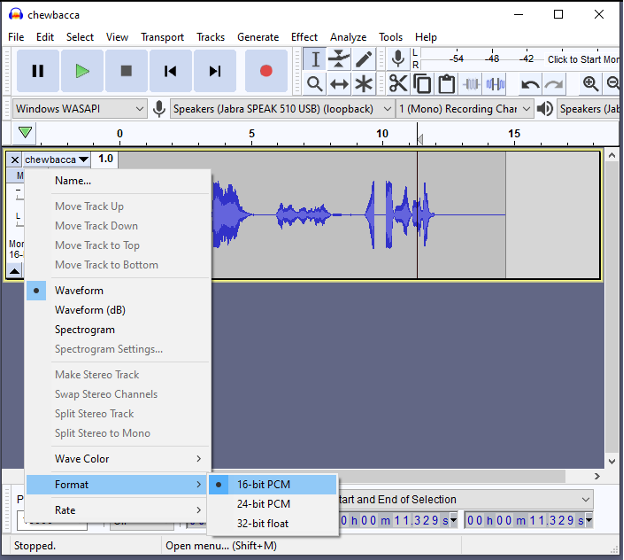Choose 32-bit float sample format

coord(263,523)
